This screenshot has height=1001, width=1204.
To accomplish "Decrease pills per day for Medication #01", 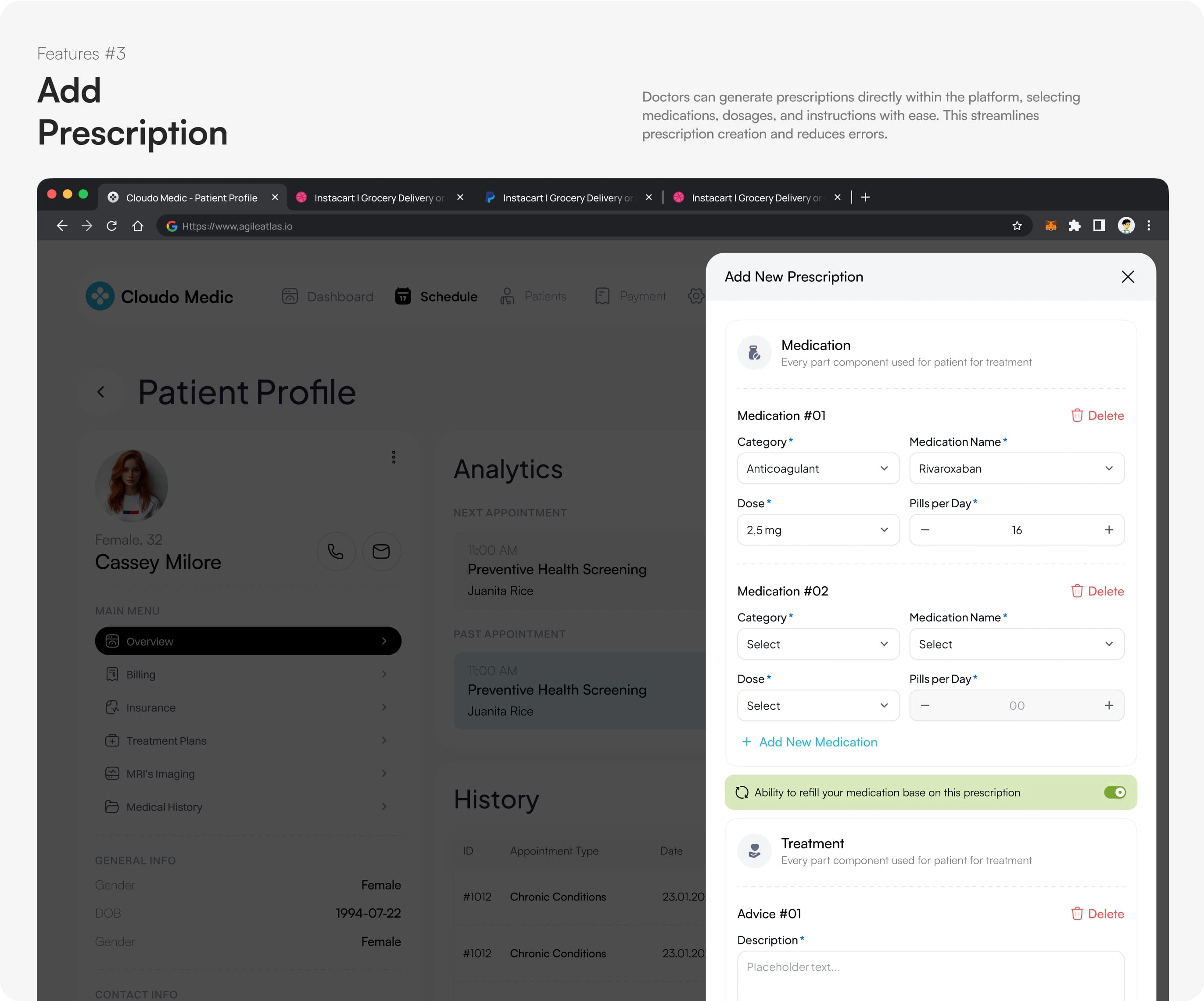I will coord(925,530).
